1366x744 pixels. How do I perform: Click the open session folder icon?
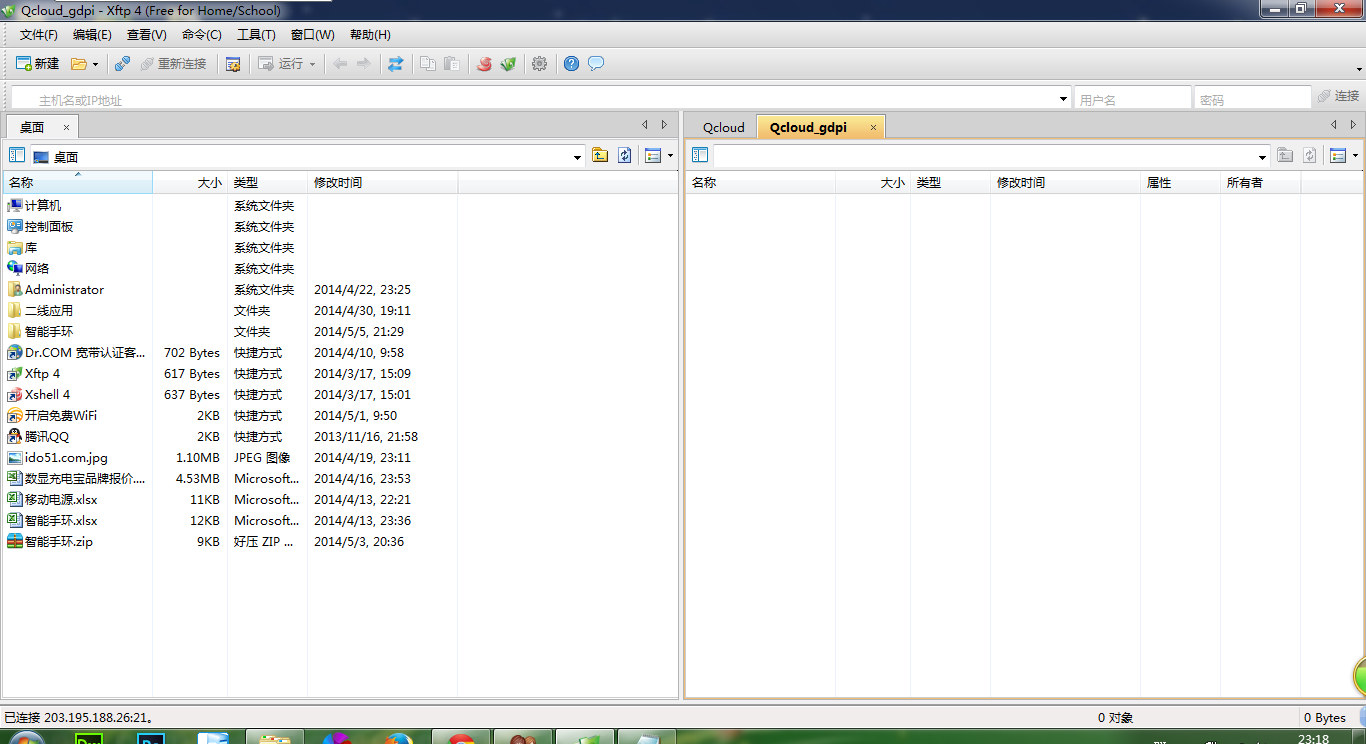(x=78, y=64)
